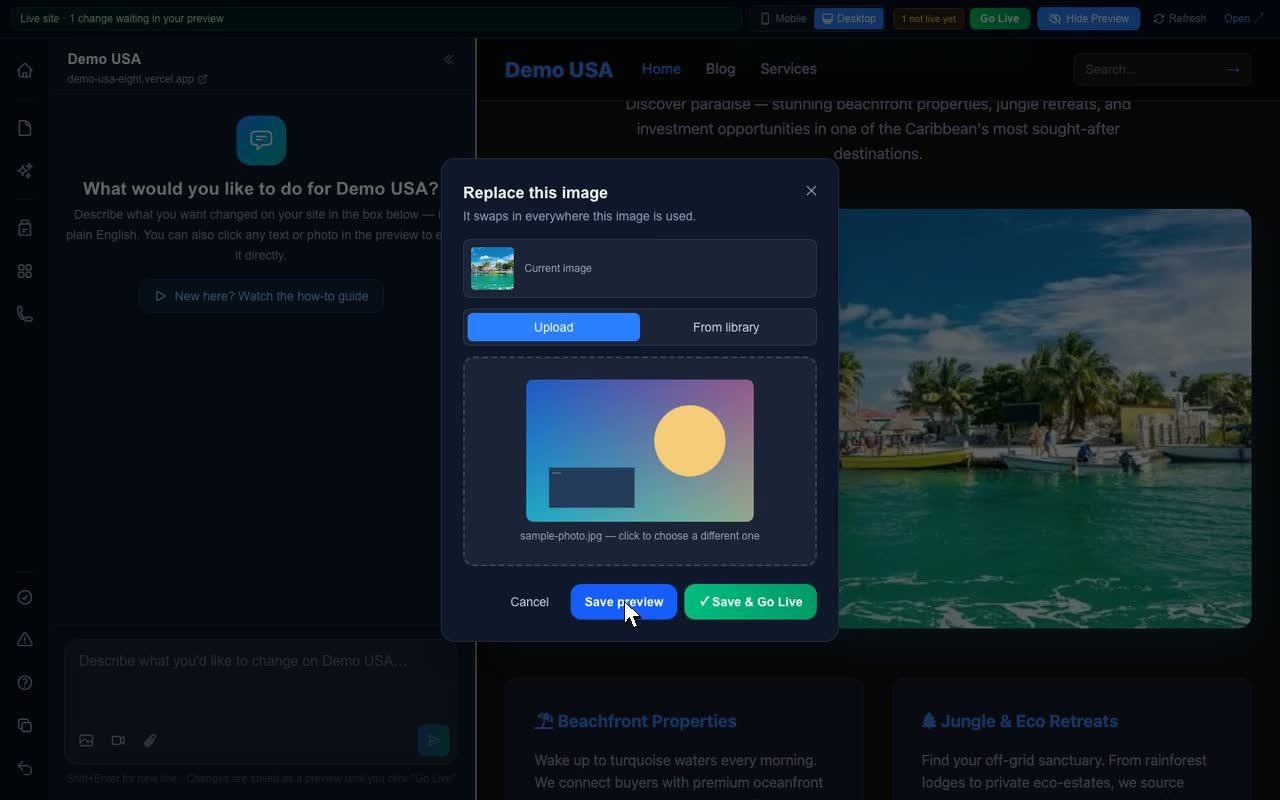Submit the site search arrow

[1233, 69]
